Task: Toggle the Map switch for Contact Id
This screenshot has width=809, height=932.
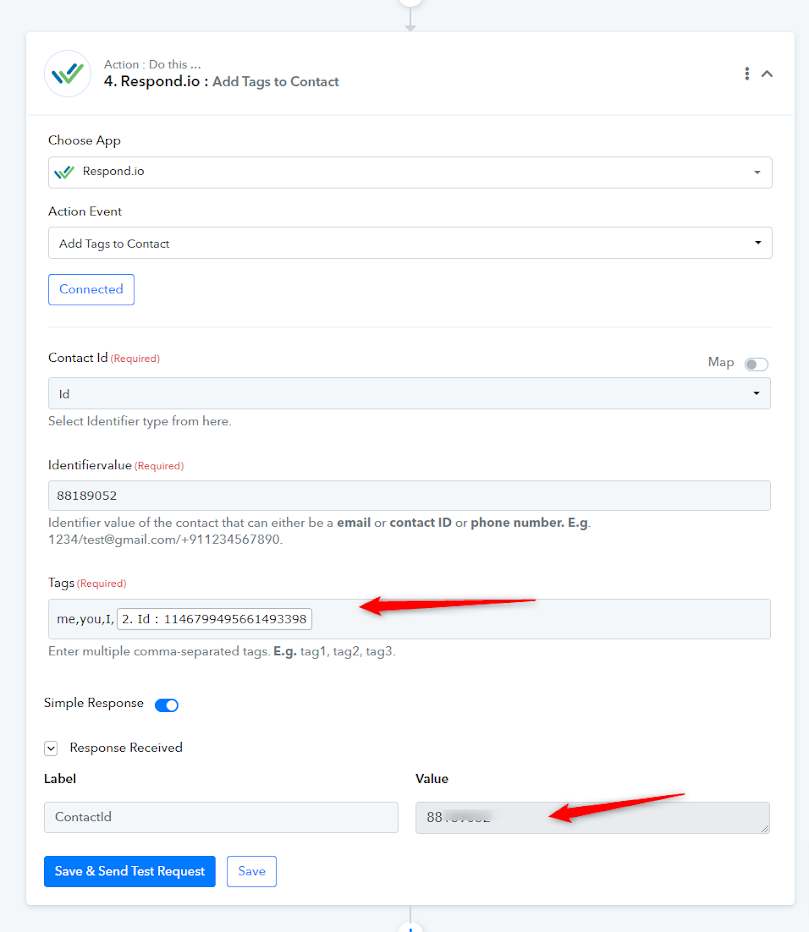Action: click(756, 364)
